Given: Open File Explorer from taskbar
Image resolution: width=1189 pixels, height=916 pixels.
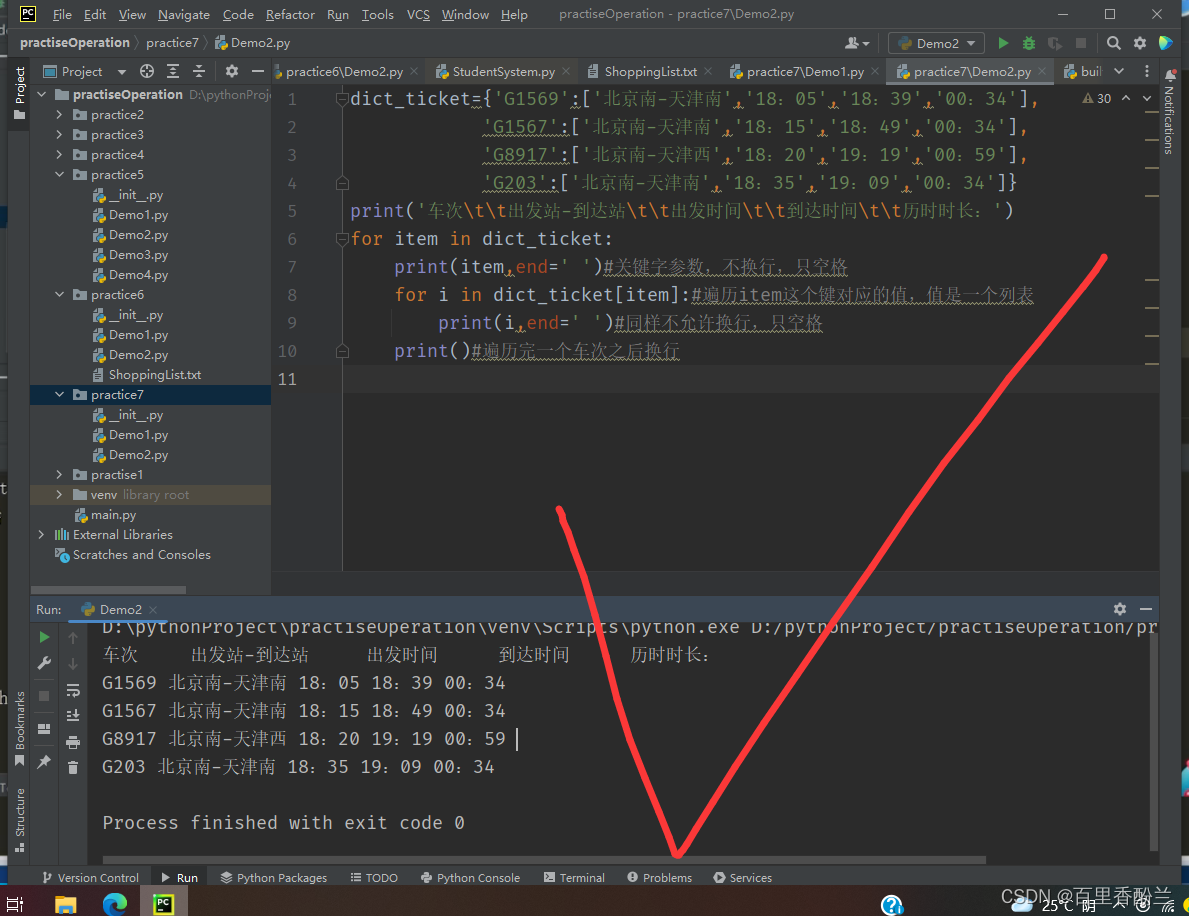Looking at the screenshot, I should click(66, 904).
